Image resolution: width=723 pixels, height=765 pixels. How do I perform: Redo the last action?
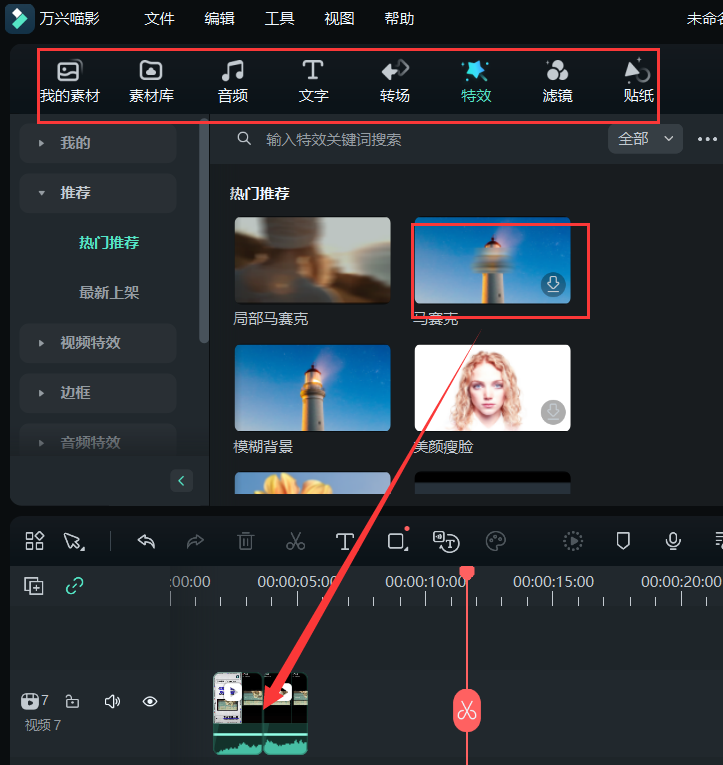(195, 541)
